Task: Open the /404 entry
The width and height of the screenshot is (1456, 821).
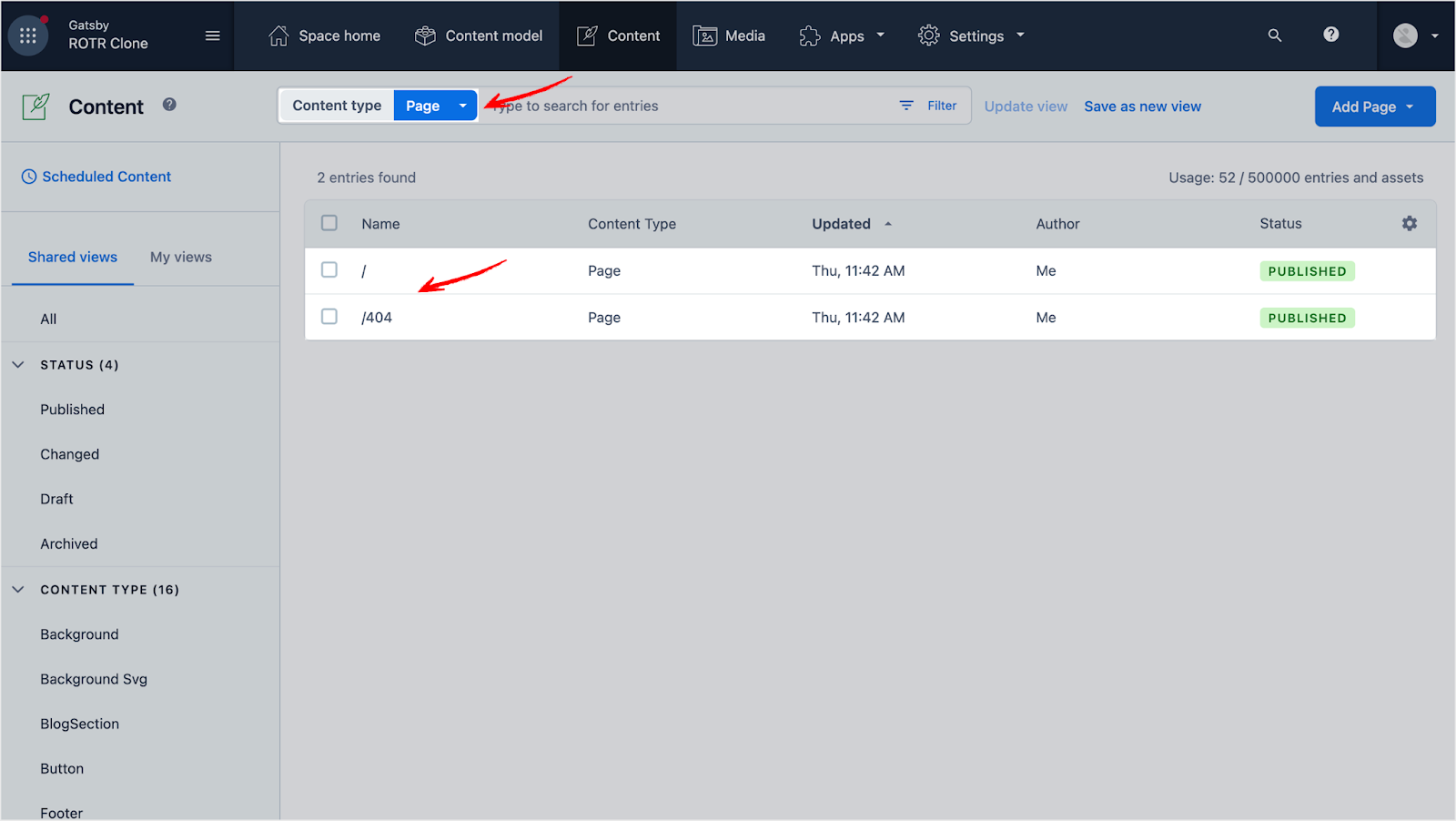Action: (377, 318)
